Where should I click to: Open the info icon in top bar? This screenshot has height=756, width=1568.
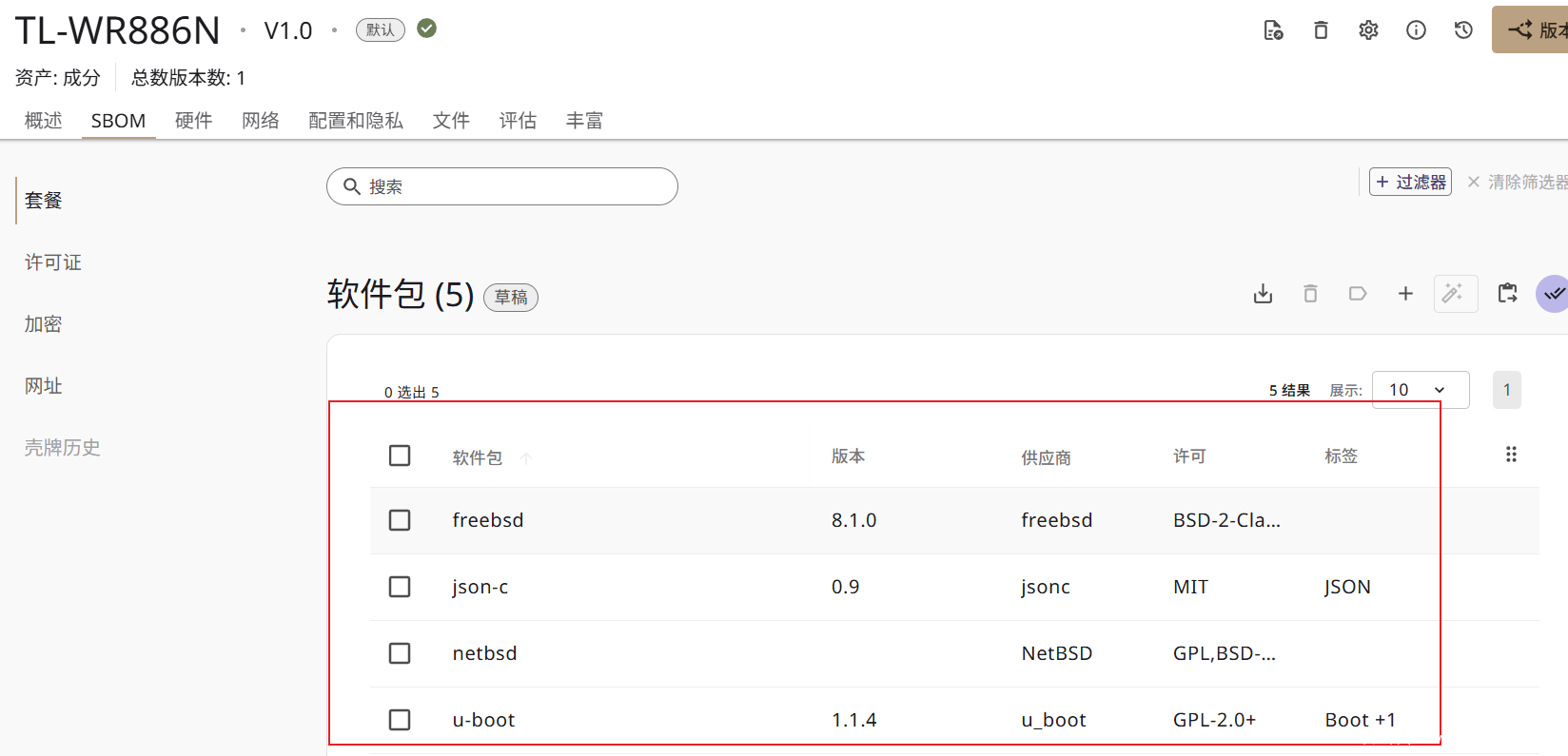click(x=1416, y=30)
